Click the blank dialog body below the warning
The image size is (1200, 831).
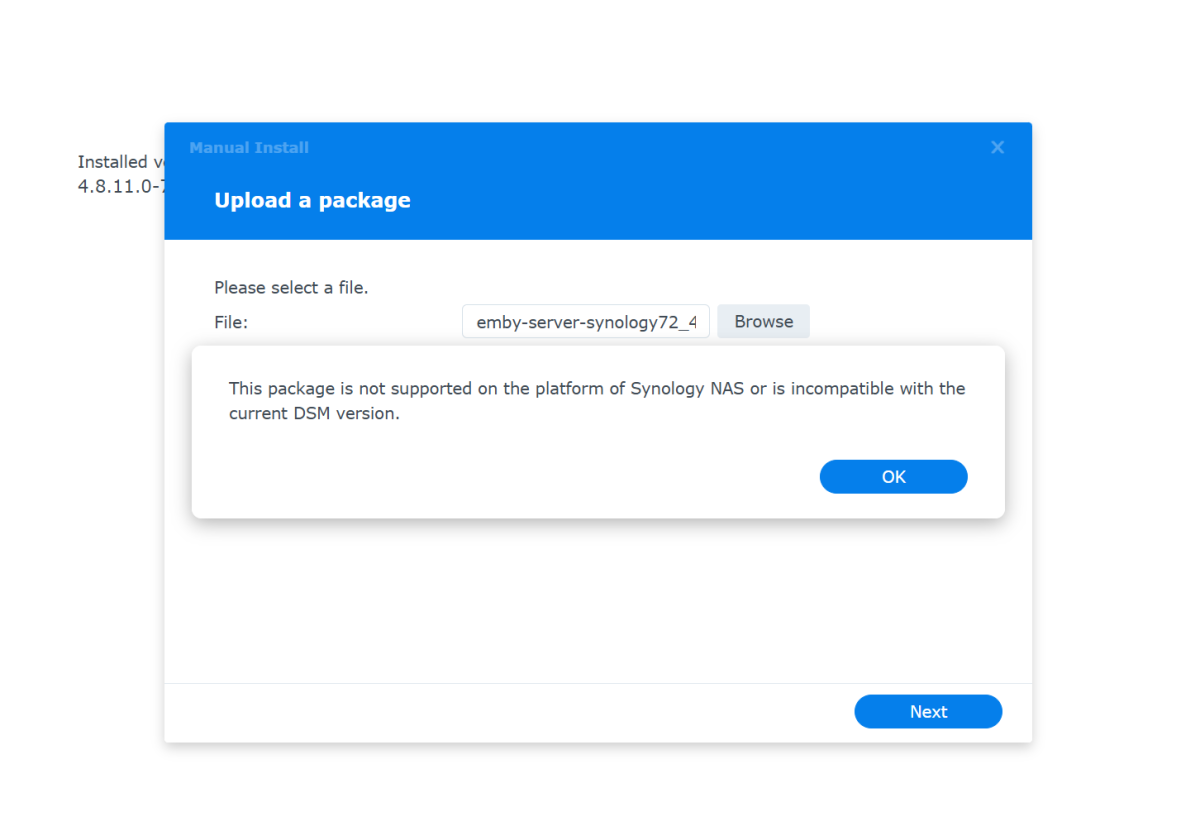click(x=598, y=600)
